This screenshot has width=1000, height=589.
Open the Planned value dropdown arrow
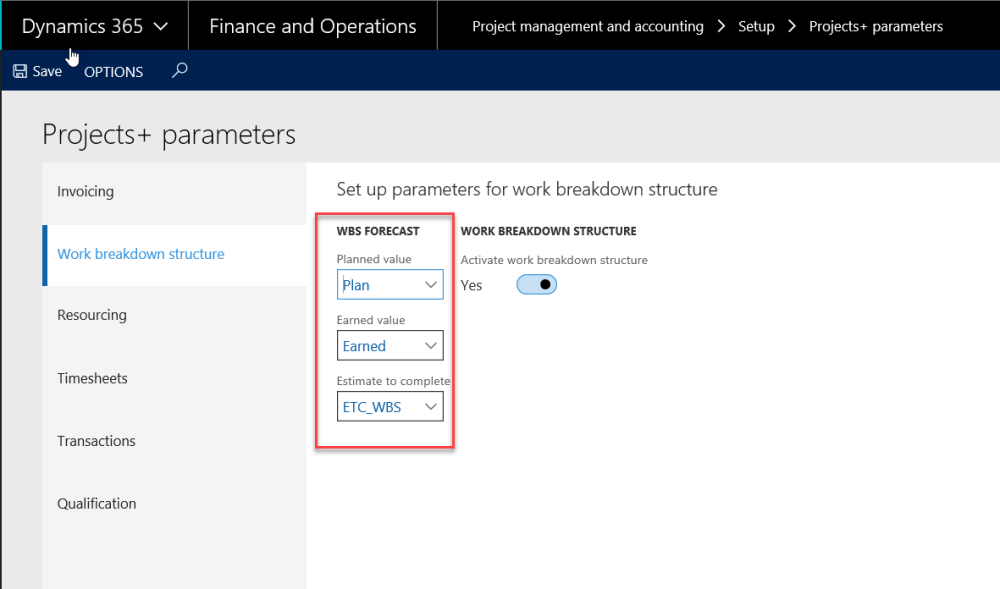431,285
